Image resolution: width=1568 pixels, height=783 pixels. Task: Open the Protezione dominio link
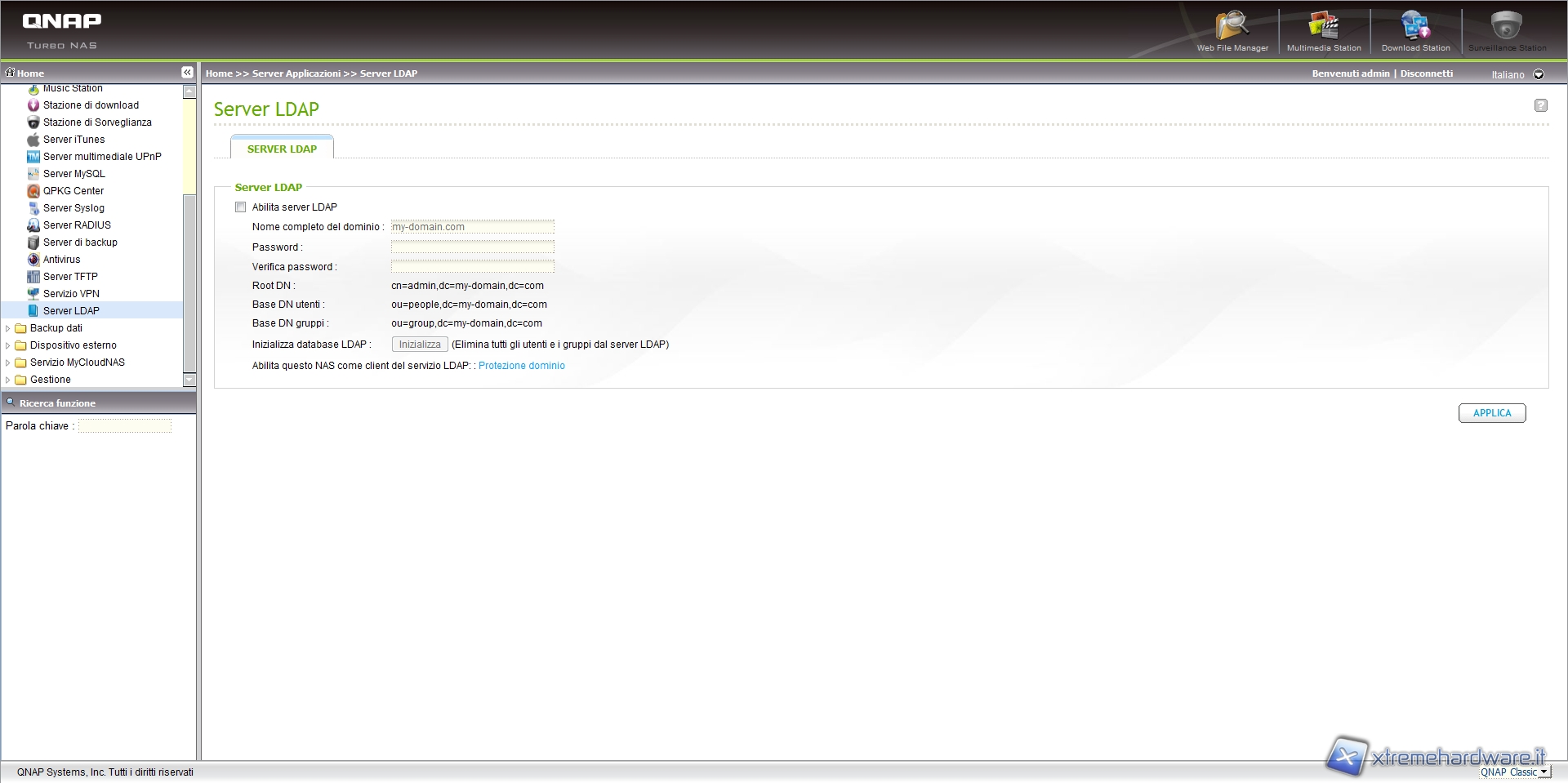[521, 366]
